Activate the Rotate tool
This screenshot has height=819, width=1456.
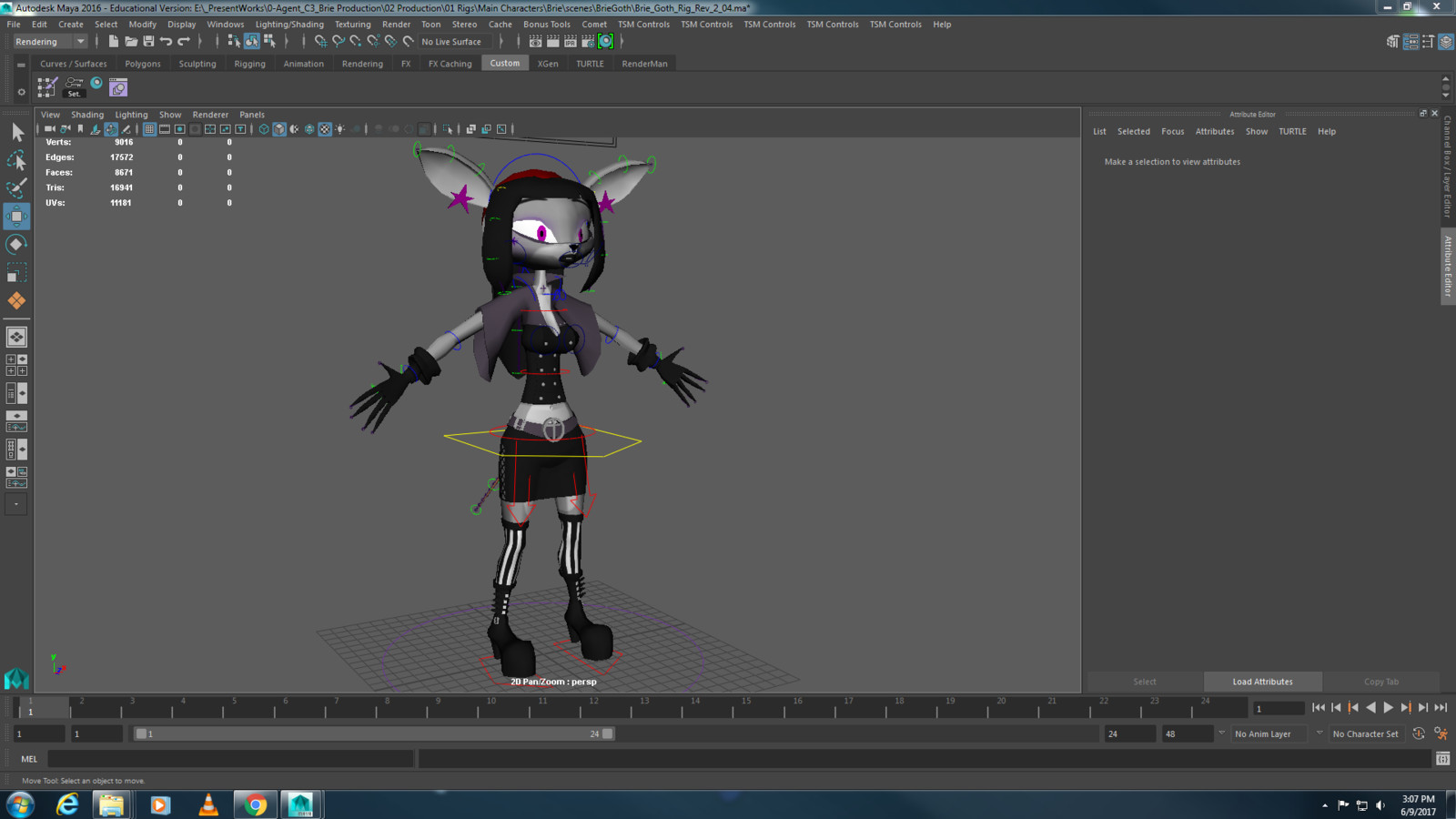click(x=16, y=244)
